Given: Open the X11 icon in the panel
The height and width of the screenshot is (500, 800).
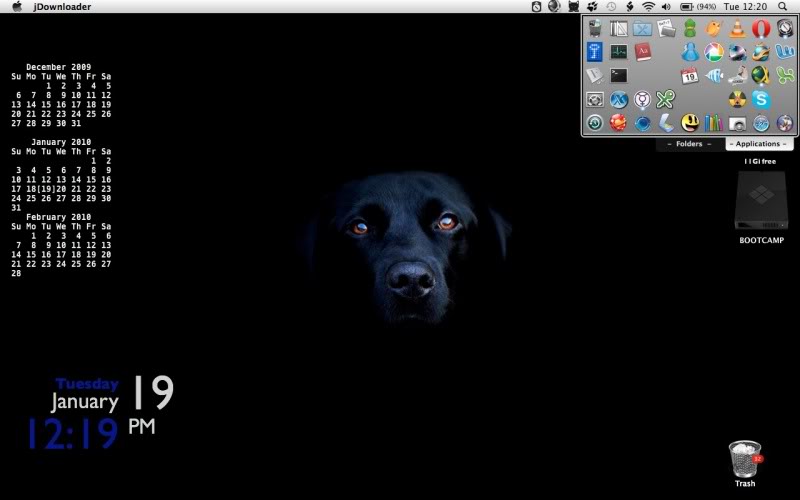Looking at the screenshot, I should coord(619,99).
